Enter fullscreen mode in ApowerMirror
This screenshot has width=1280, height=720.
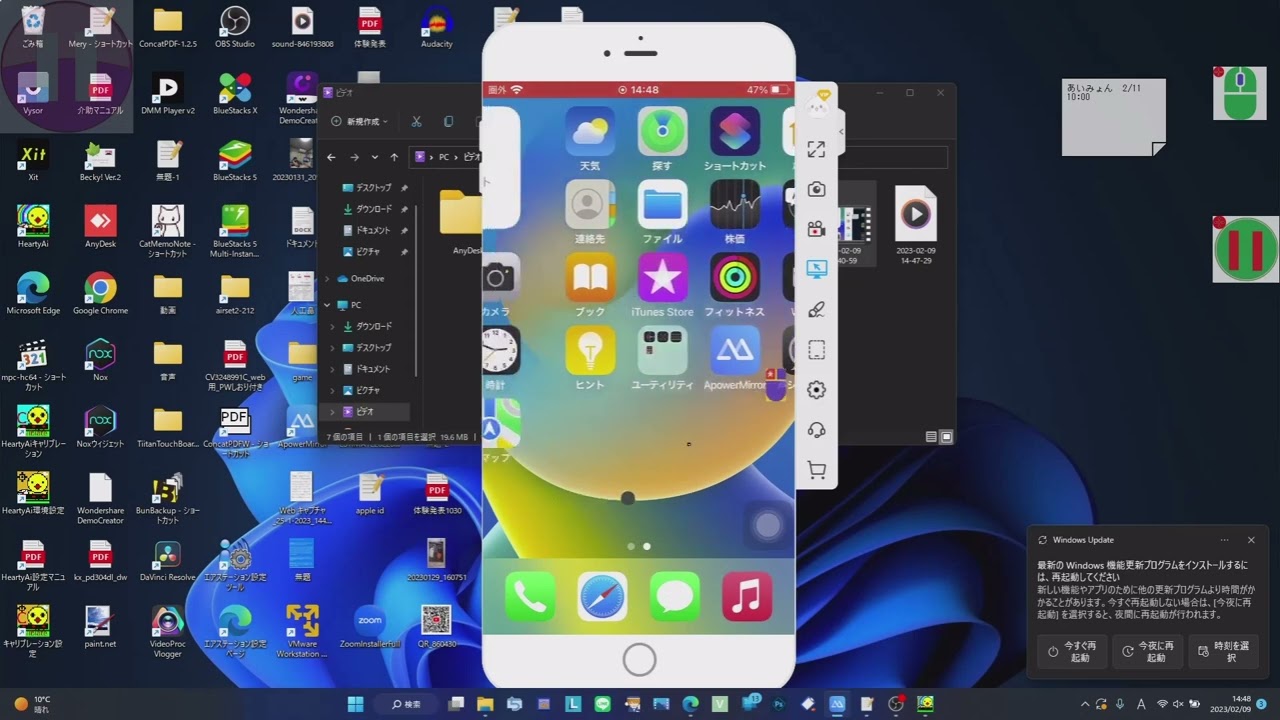tap(816, 149)
